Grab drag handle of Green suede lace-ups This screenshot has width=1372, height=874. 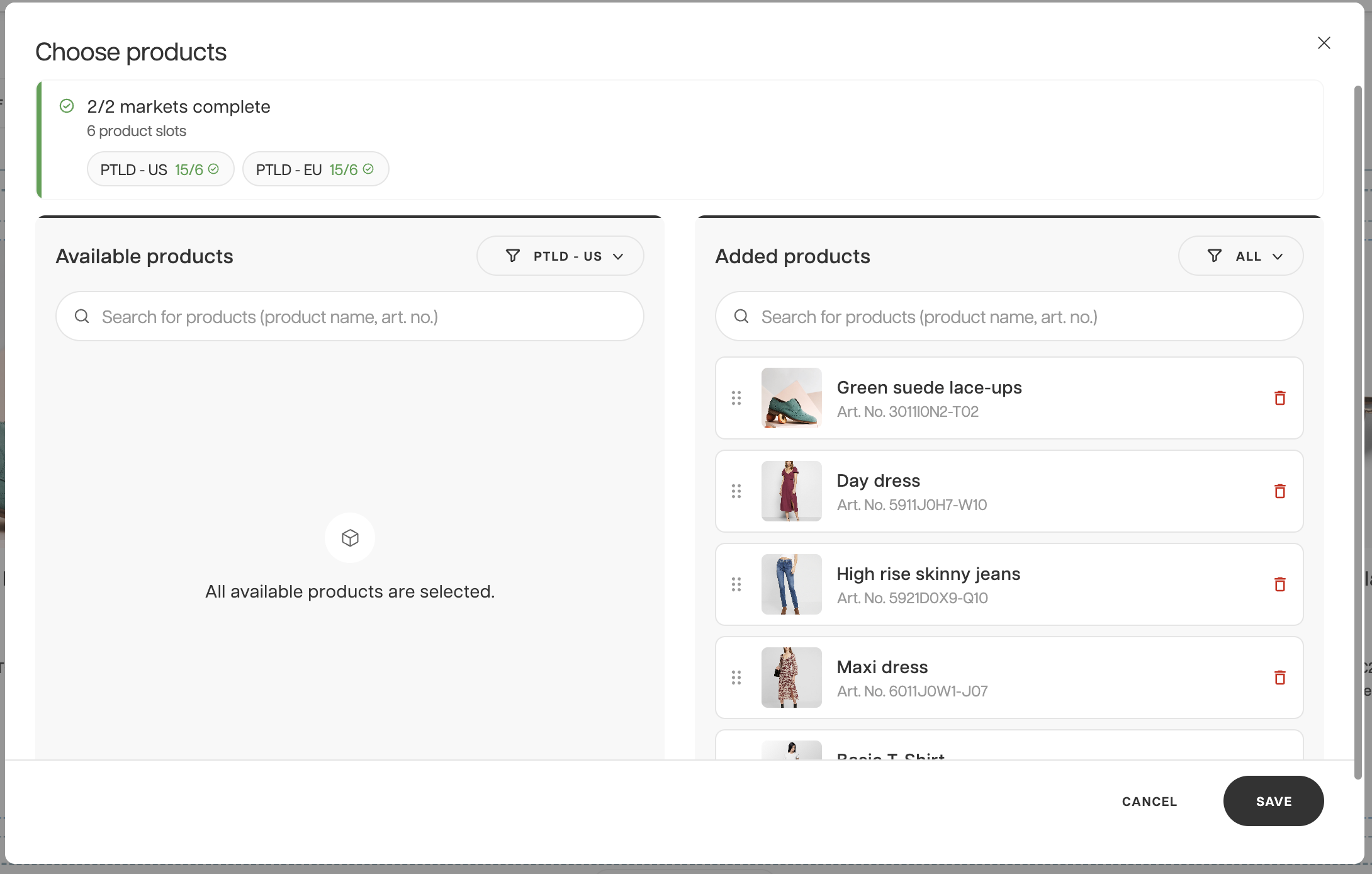tap(736, 398)
